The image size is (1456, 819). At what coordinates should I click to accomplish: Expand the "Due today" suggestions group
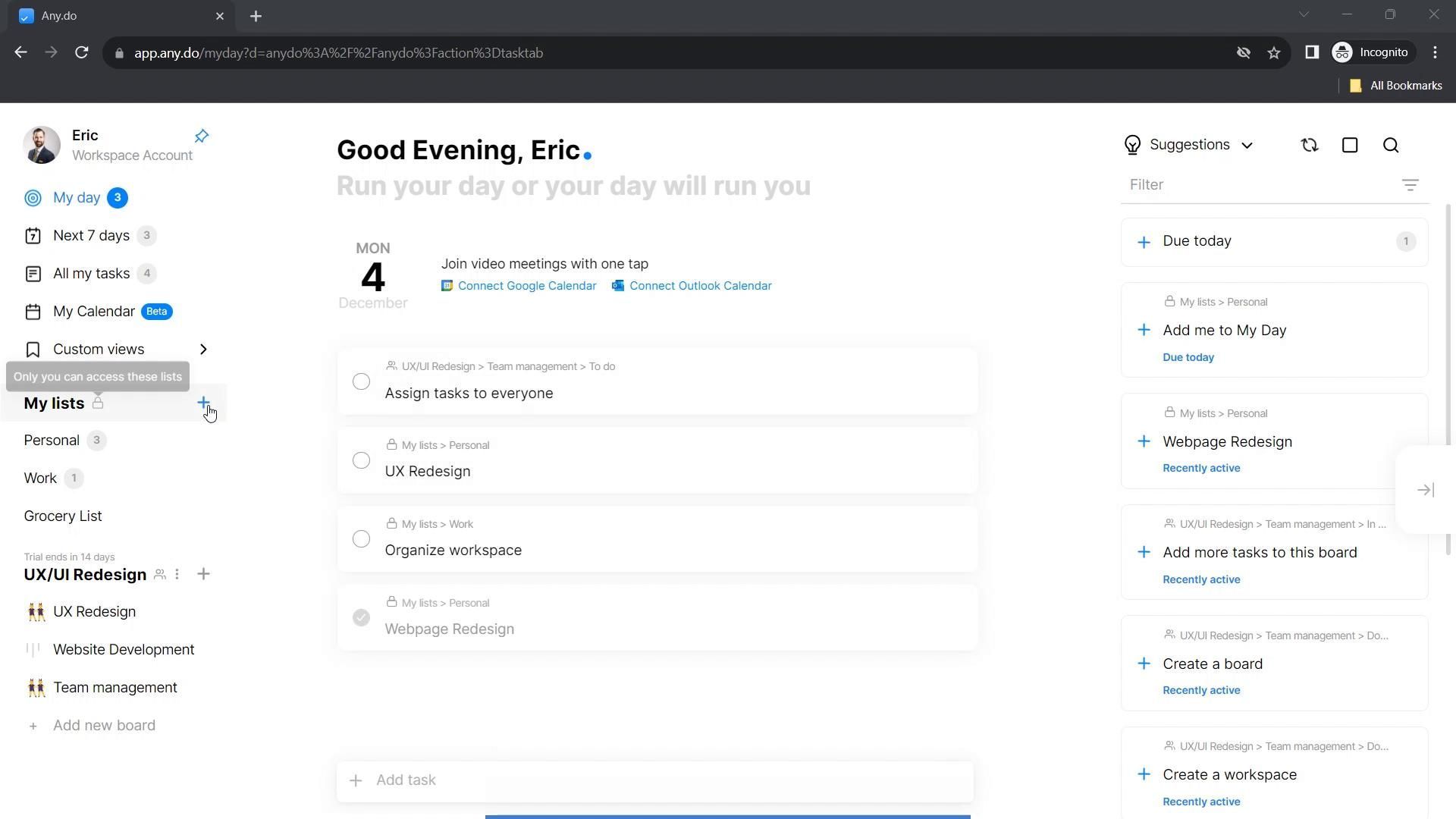click(1144, 242)
